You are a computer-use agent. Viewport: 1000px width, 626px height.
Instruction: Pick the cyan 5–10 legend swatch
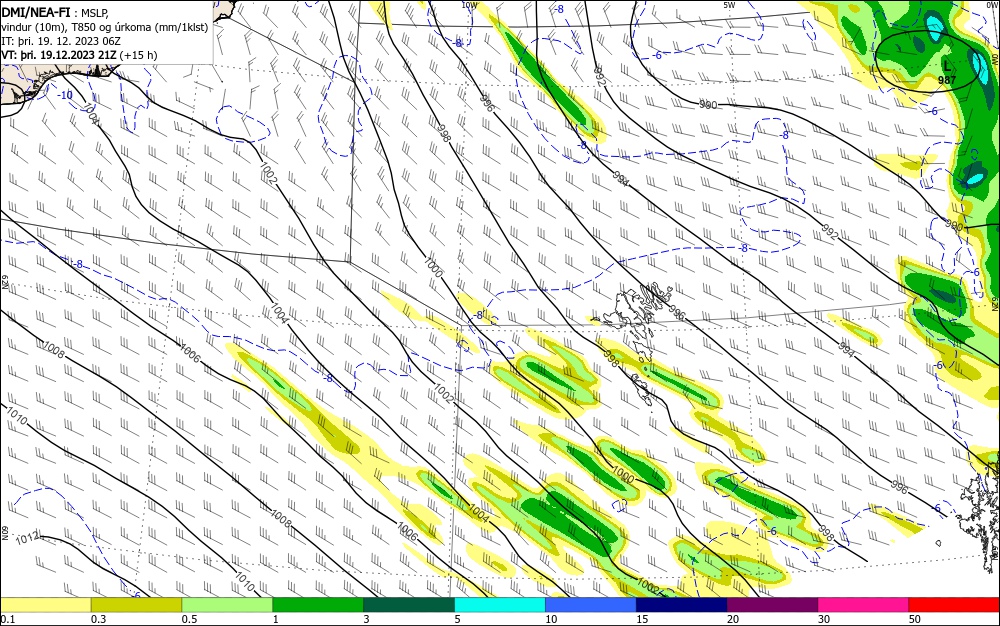pos(500,605)
